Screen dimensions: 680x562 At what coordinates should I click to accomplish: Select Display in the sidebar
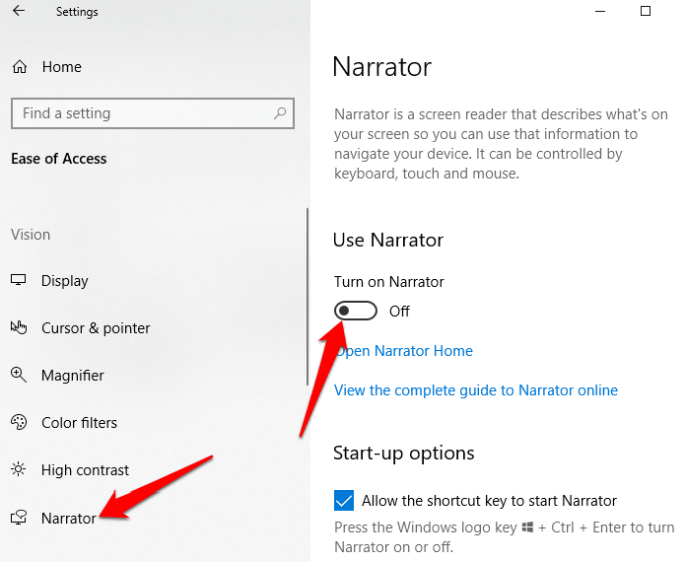[65, 281]
